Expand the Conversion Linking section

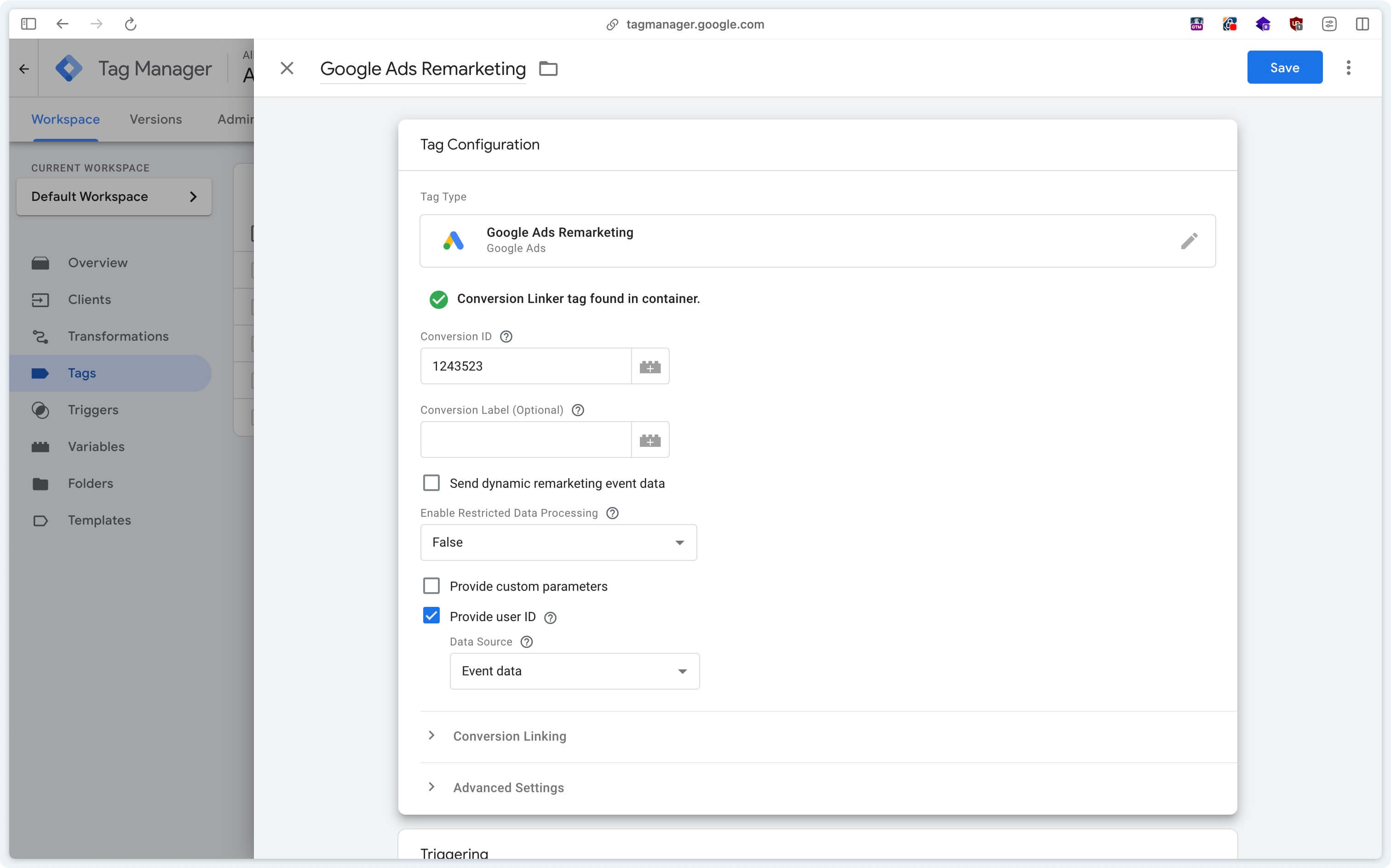[510, 735]
